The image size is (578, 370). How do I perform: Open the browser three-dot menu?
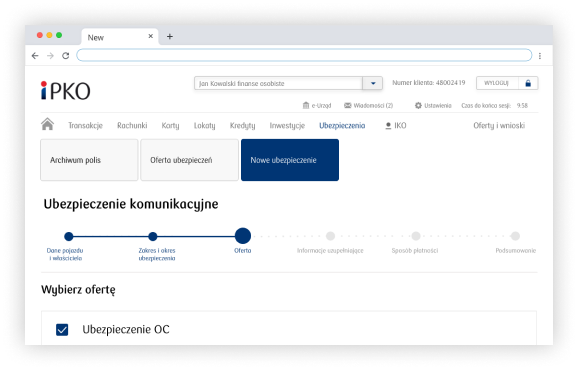pos(540,56)
